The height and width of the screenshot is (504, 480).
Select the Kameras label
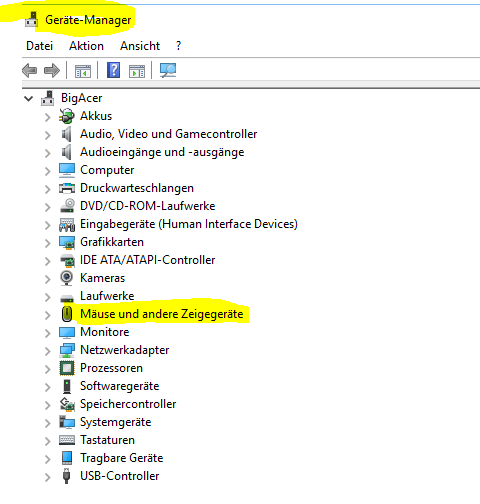click(102, 278)
